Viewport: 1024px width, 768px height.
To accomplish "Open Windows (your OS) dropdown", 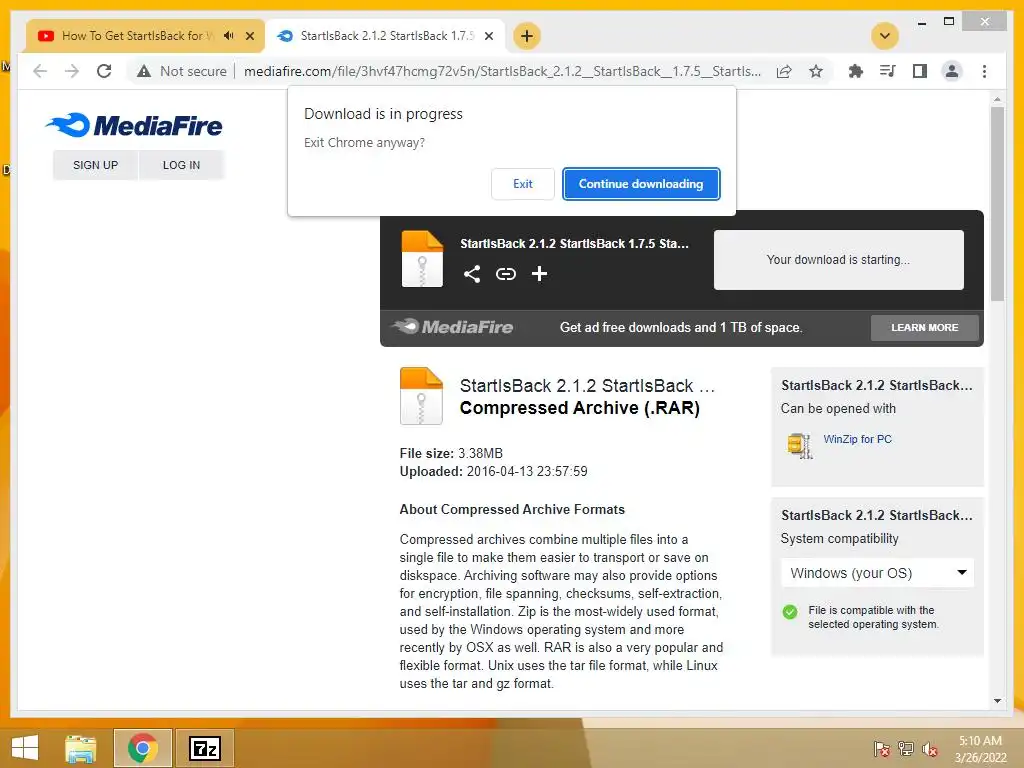I will click(877, 573).
